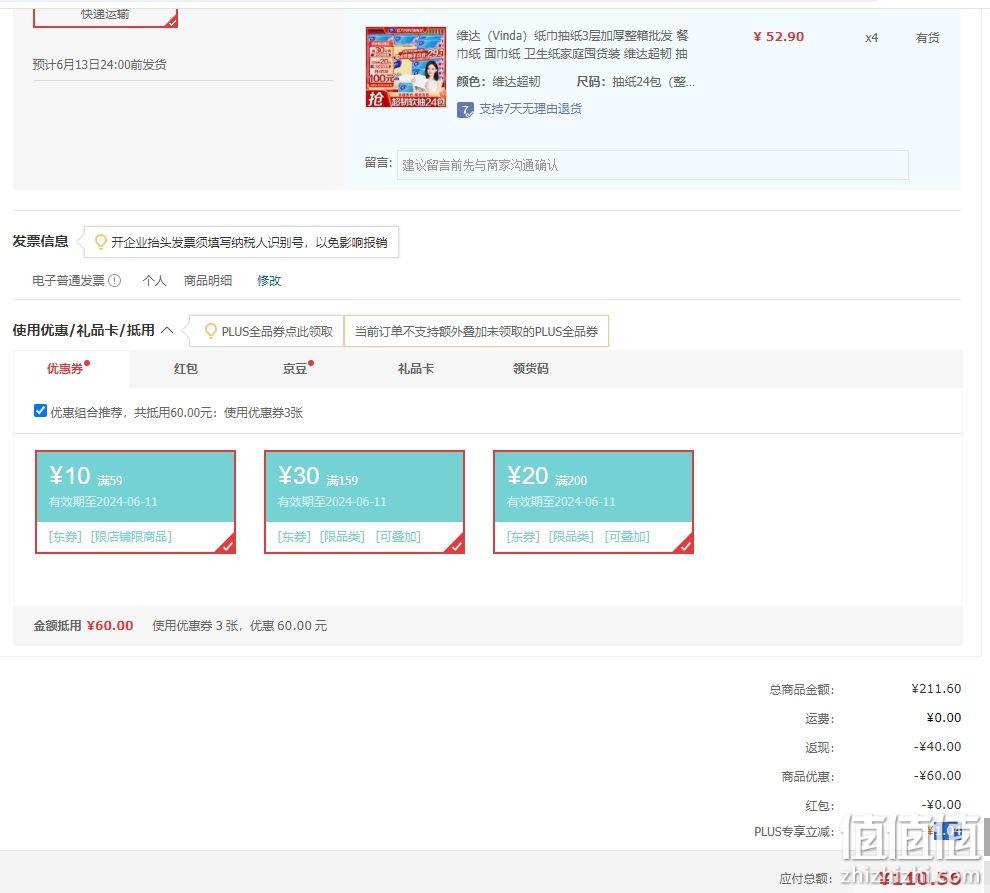Viewport: 990px width, 893px height.
Task: Click the 运费 value ¥0.00
Action: pyautogui.click(x=944, y=717)
